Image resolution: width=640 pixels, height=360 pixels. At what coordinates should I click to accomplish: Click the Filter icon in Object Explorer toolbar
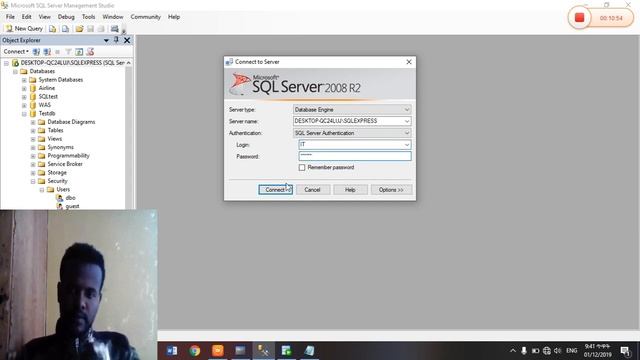(x=68, y=52)
